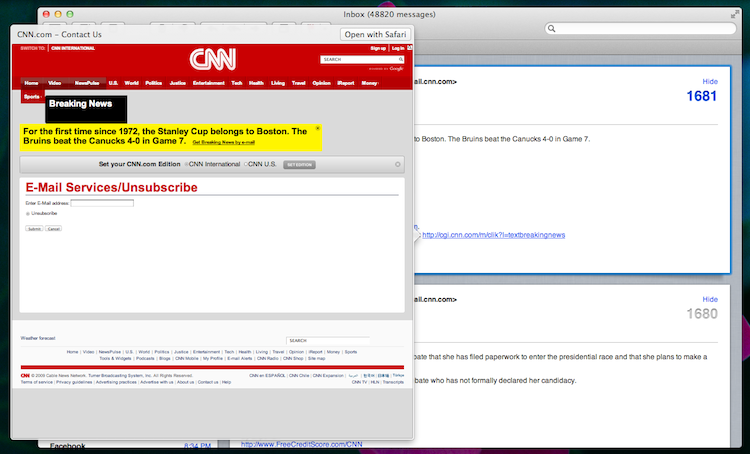The width and height of the screenshot is (750, 454).
Task: Go to the Living section
Action: tap(278, 83)
